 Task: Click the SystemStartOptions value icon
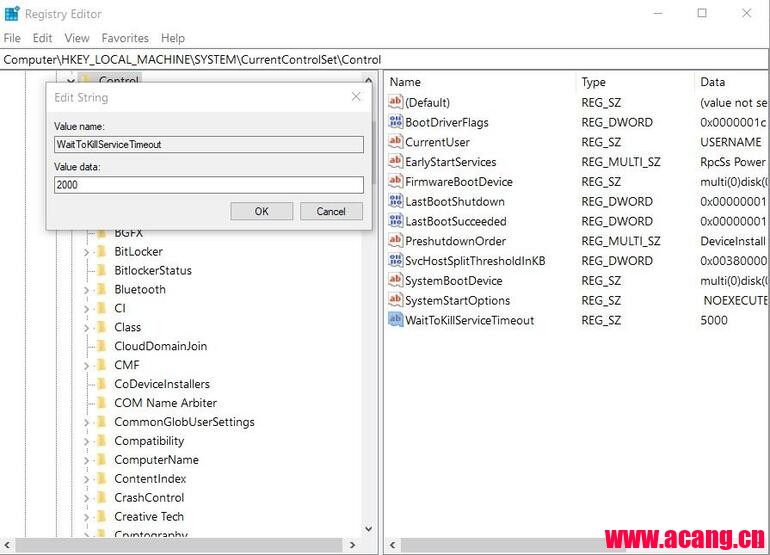[x=395, y=300]
